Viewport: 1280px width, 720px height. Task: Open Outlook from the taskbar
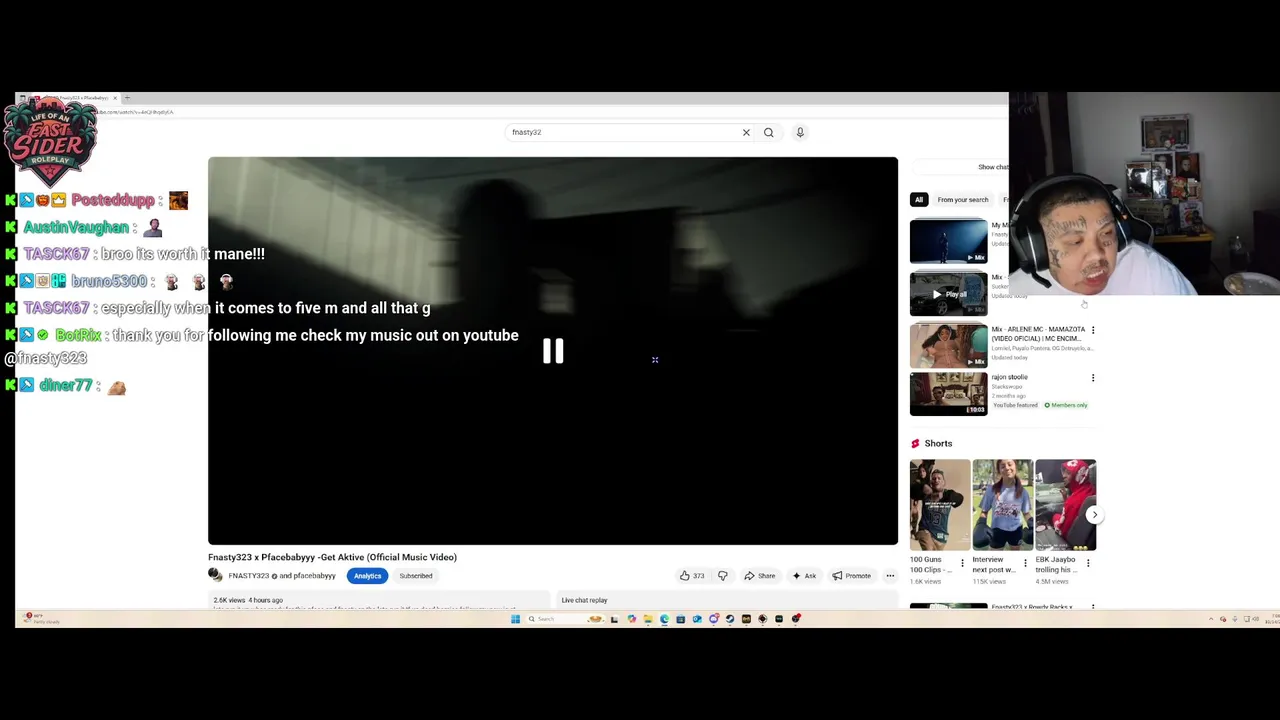pos(697,619)
